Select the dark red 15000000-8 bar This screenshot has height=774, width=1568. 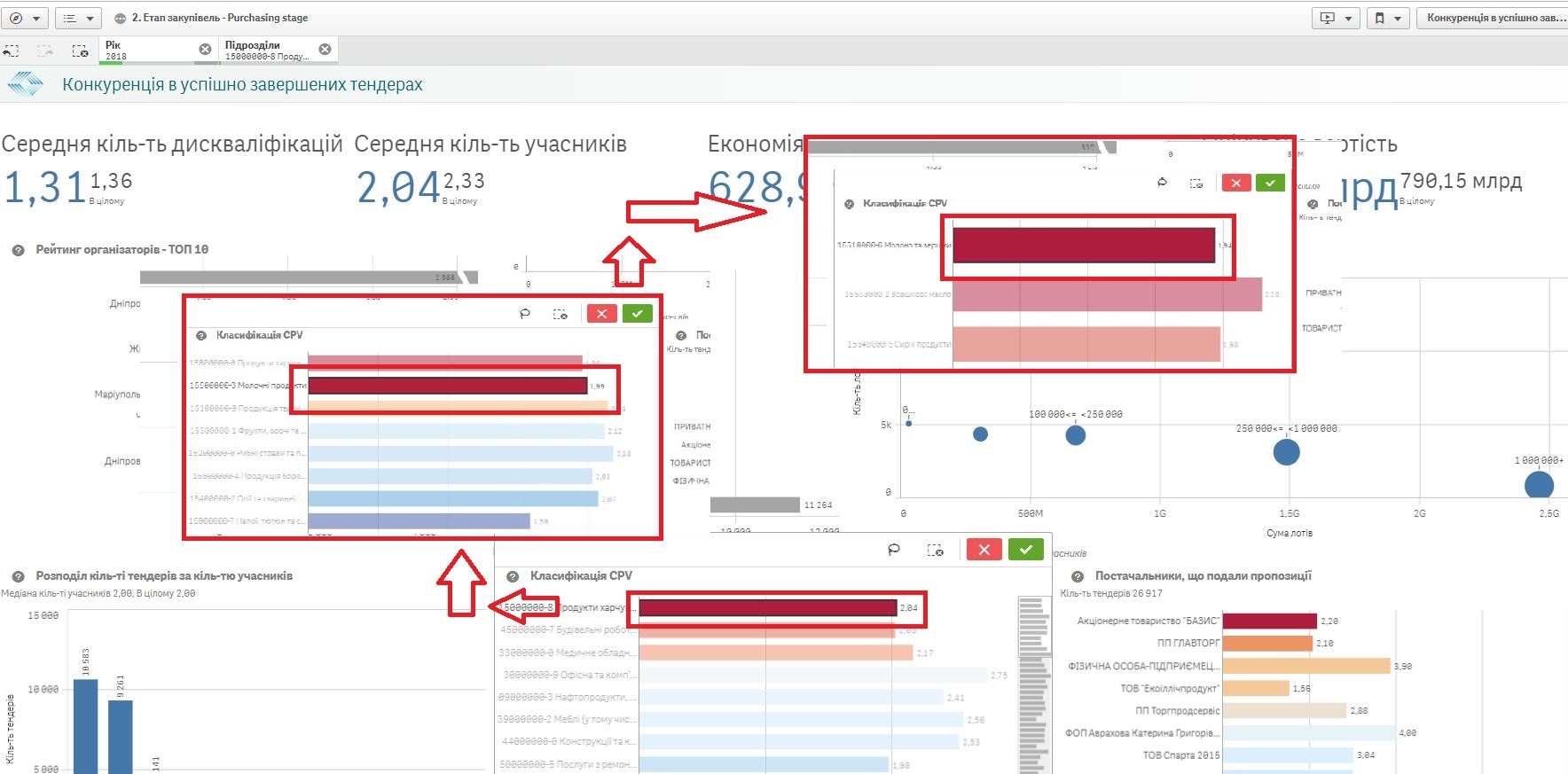[767, 608]
